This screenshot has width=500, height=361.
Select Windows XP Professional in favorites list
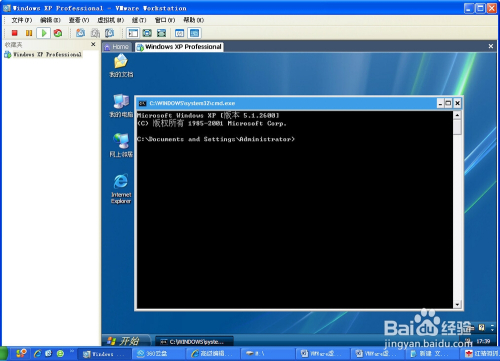click(x=43, y=54)
